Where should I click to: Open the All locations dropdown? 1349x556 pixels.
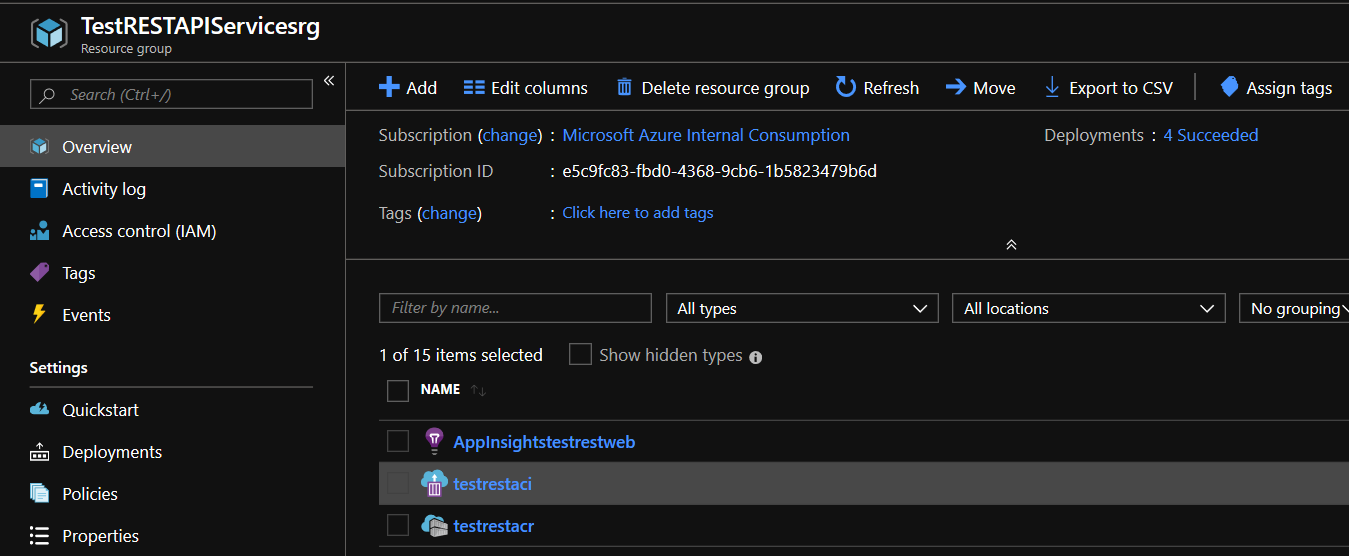click(1089, 308)
